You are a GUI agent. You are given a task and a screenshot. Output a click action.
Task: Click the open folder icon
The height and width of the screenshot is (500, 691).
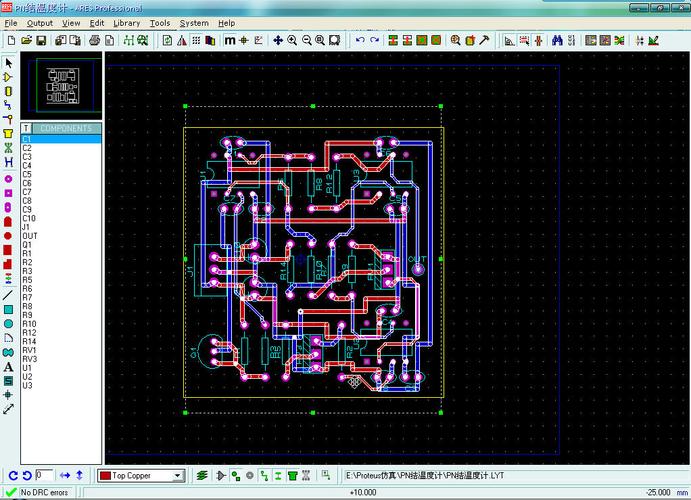click(x=26, y=41)
